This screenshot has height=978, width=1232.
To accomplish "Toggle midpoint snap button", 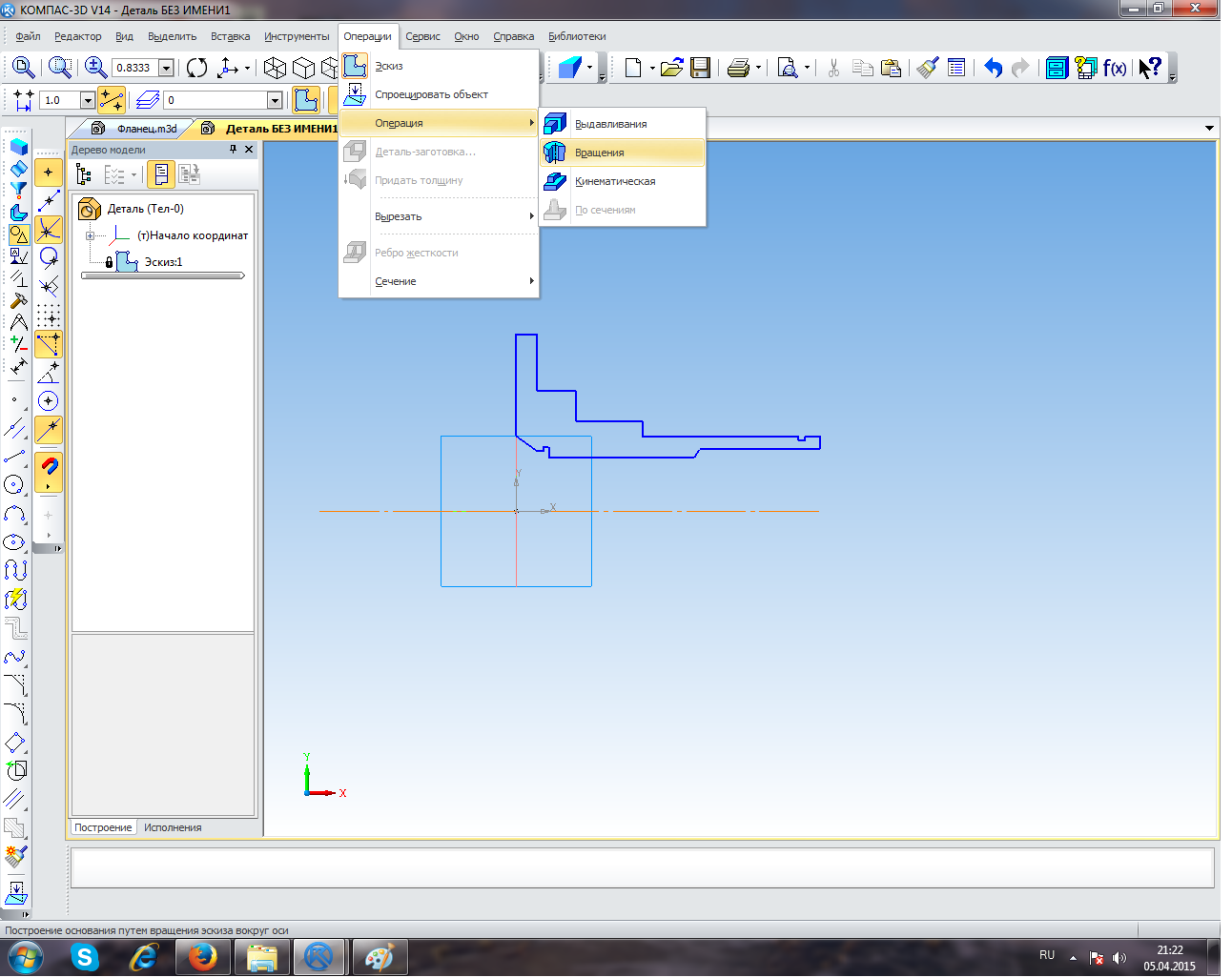I will [x=48, y=201].
